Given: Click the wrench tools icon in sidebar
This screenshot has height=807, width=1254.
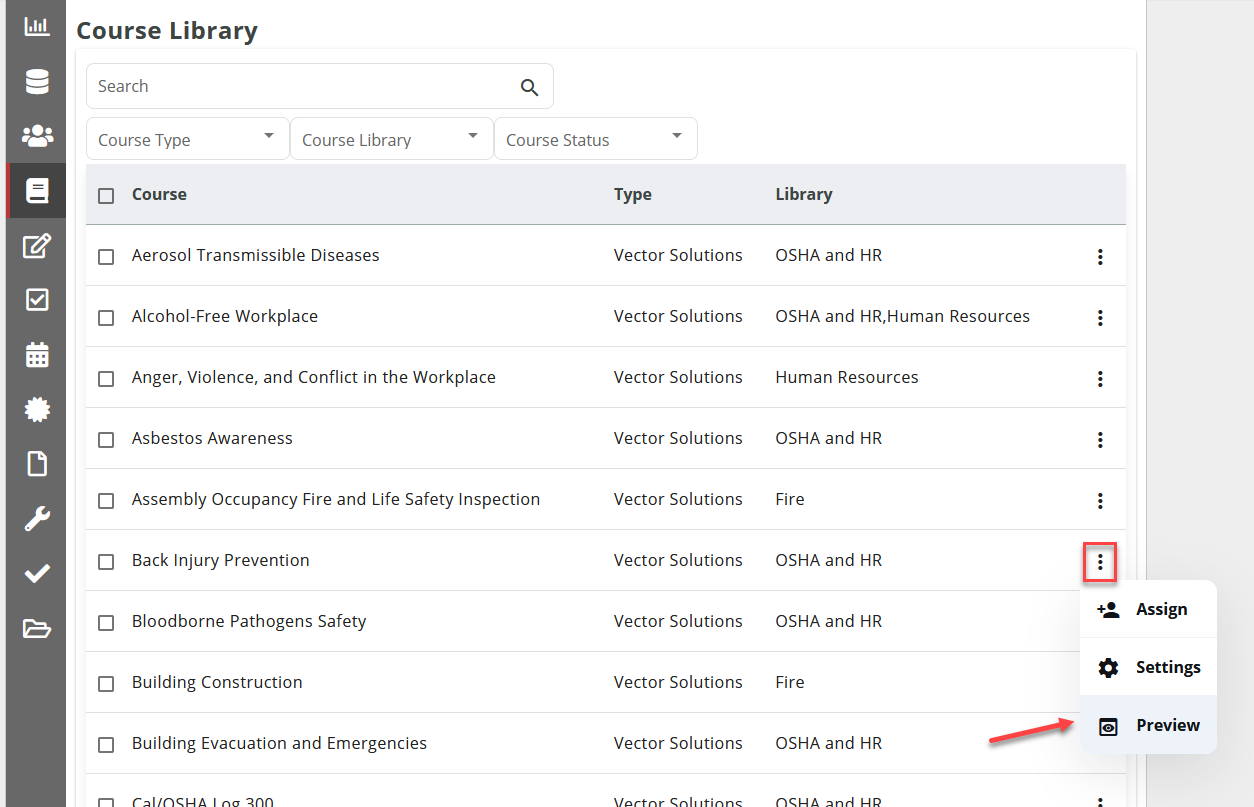Looking at the screenshot, I should 36,518.
